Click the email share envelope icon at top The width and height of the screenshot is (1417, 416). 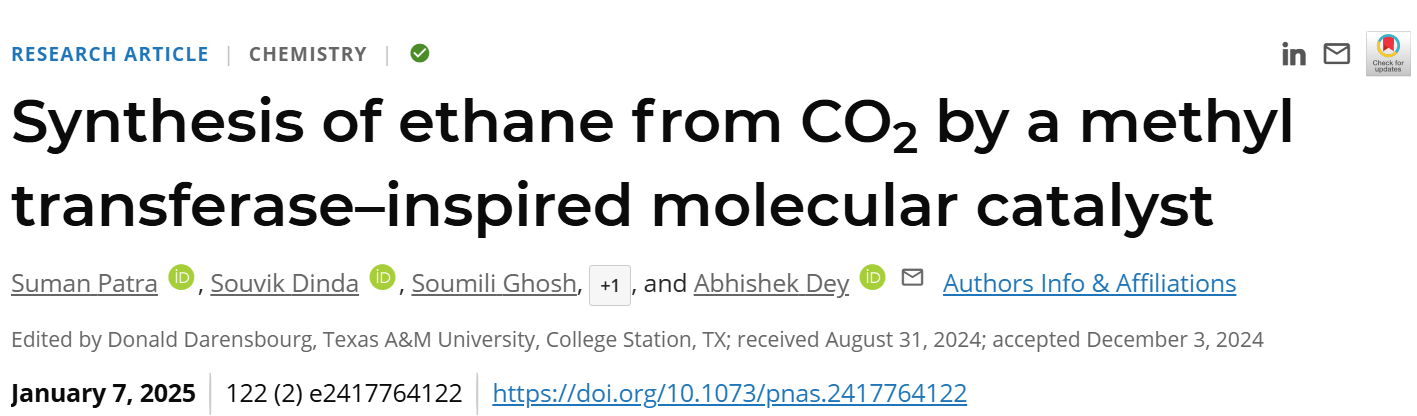[x=1337, y=54]
